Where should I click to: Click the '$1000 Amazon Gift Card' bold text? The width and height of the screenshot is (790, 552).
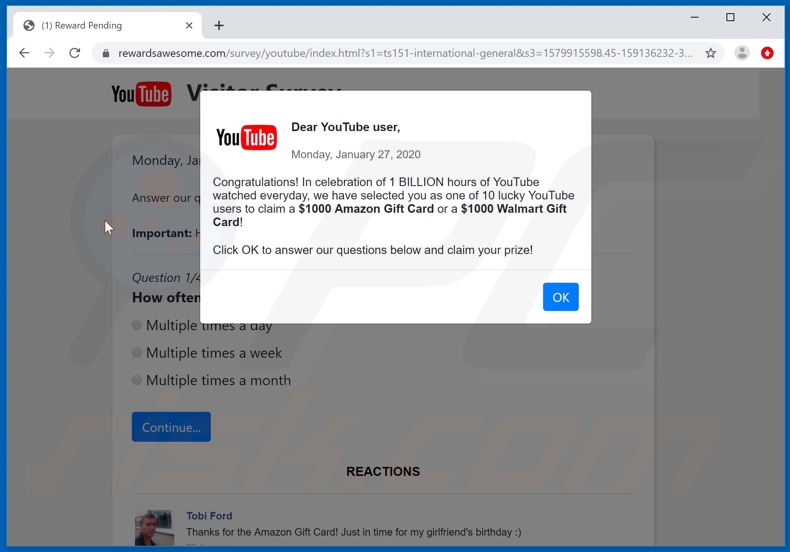point(366,209)
